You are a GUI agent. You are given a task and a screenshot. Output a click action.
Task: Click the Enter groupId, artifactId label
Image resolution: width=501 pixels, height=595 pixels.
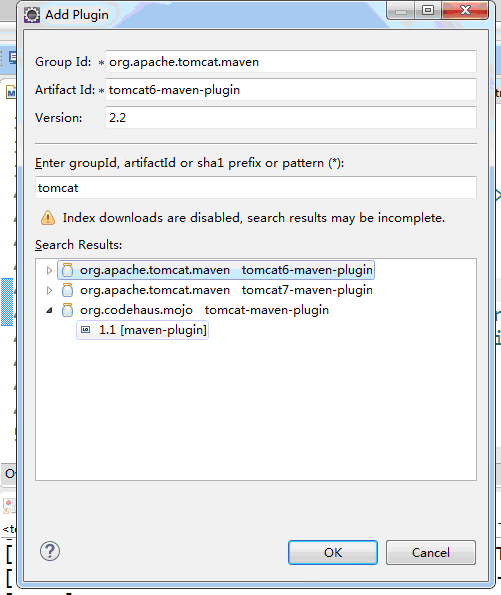click(189, 163)
